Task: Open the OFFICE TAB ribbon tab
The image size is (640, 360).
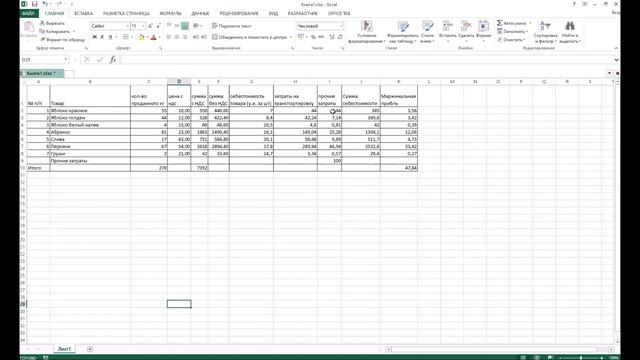Action: click(x=339, y=13)
